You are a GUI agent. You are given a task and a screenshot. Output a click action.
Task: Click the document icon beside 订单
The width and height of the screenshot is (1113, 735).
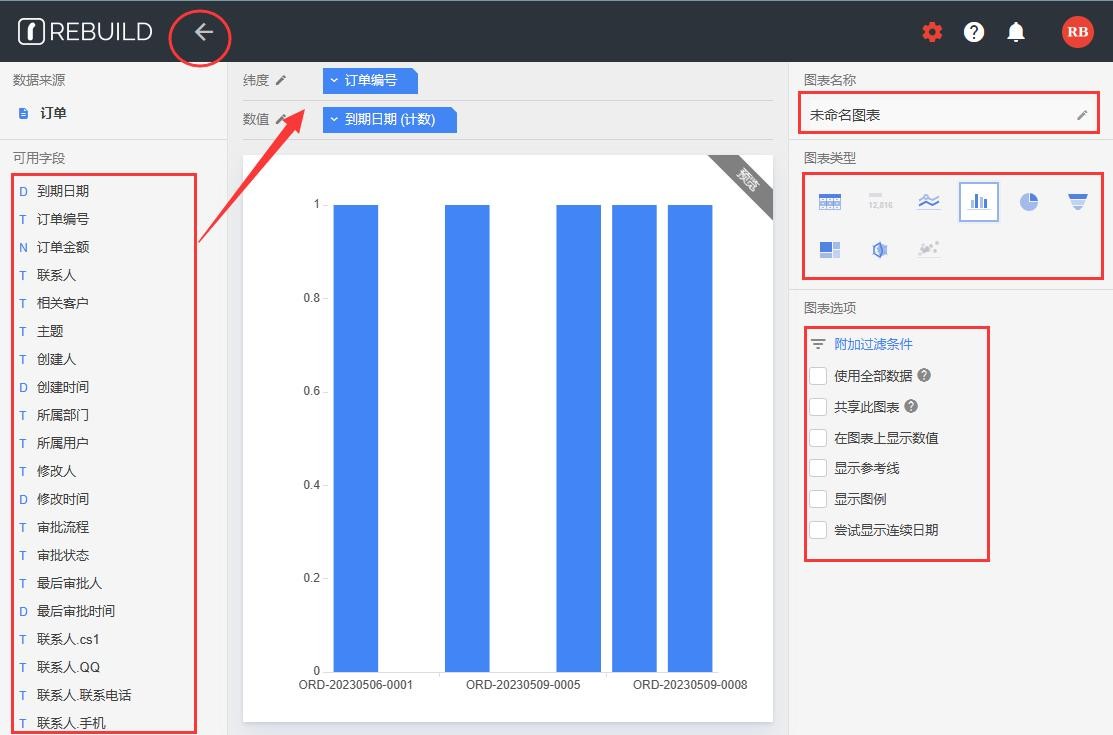23,114
